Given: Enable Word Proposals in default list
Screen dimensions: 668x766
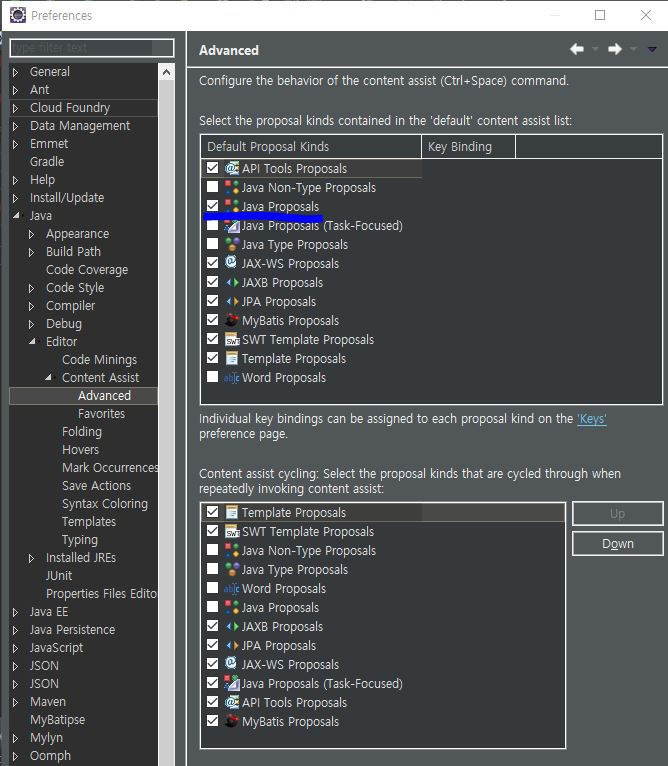Looking at the screenshot, I should click(x=212, y=377).
